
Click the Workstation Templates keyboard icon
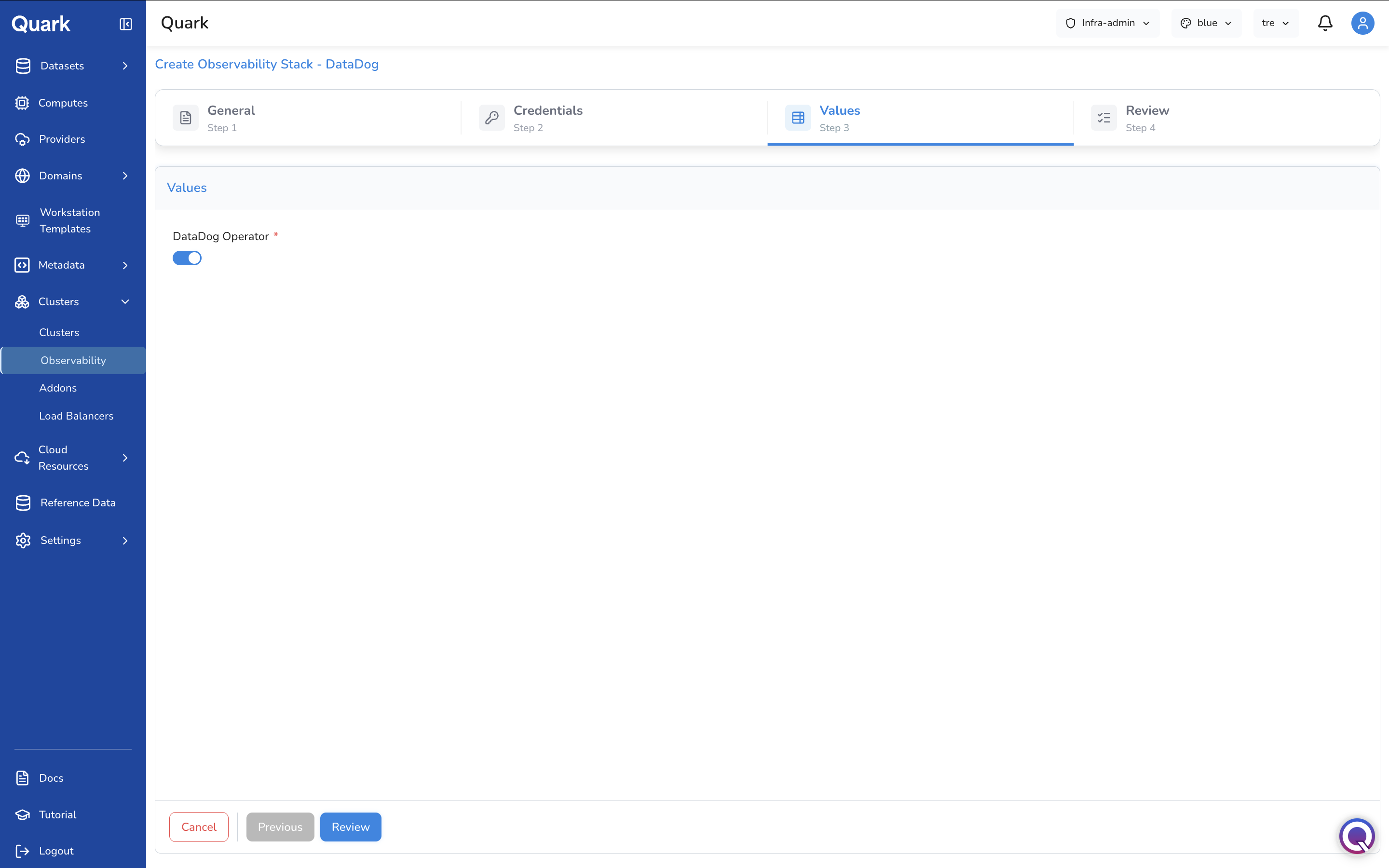[x=22, y=220]
